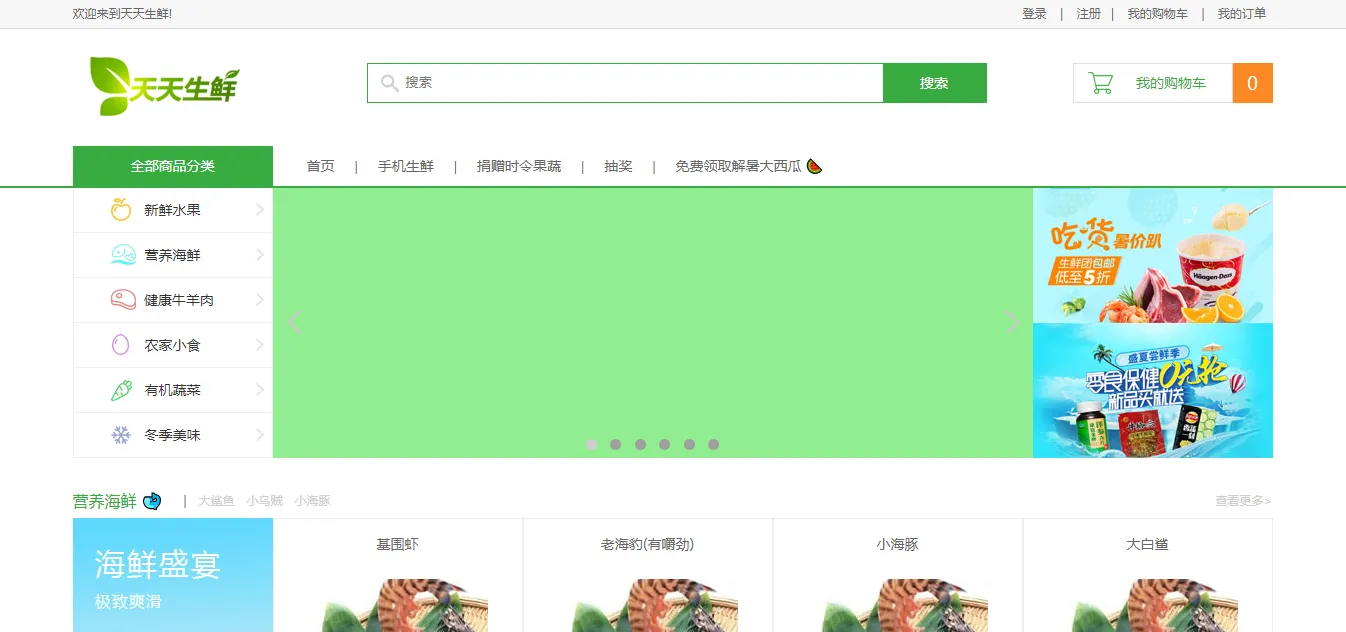This screenshot has height=632, width=1346.
Task: Expand 冬季美味 category arrow
Action: [260, 435]
